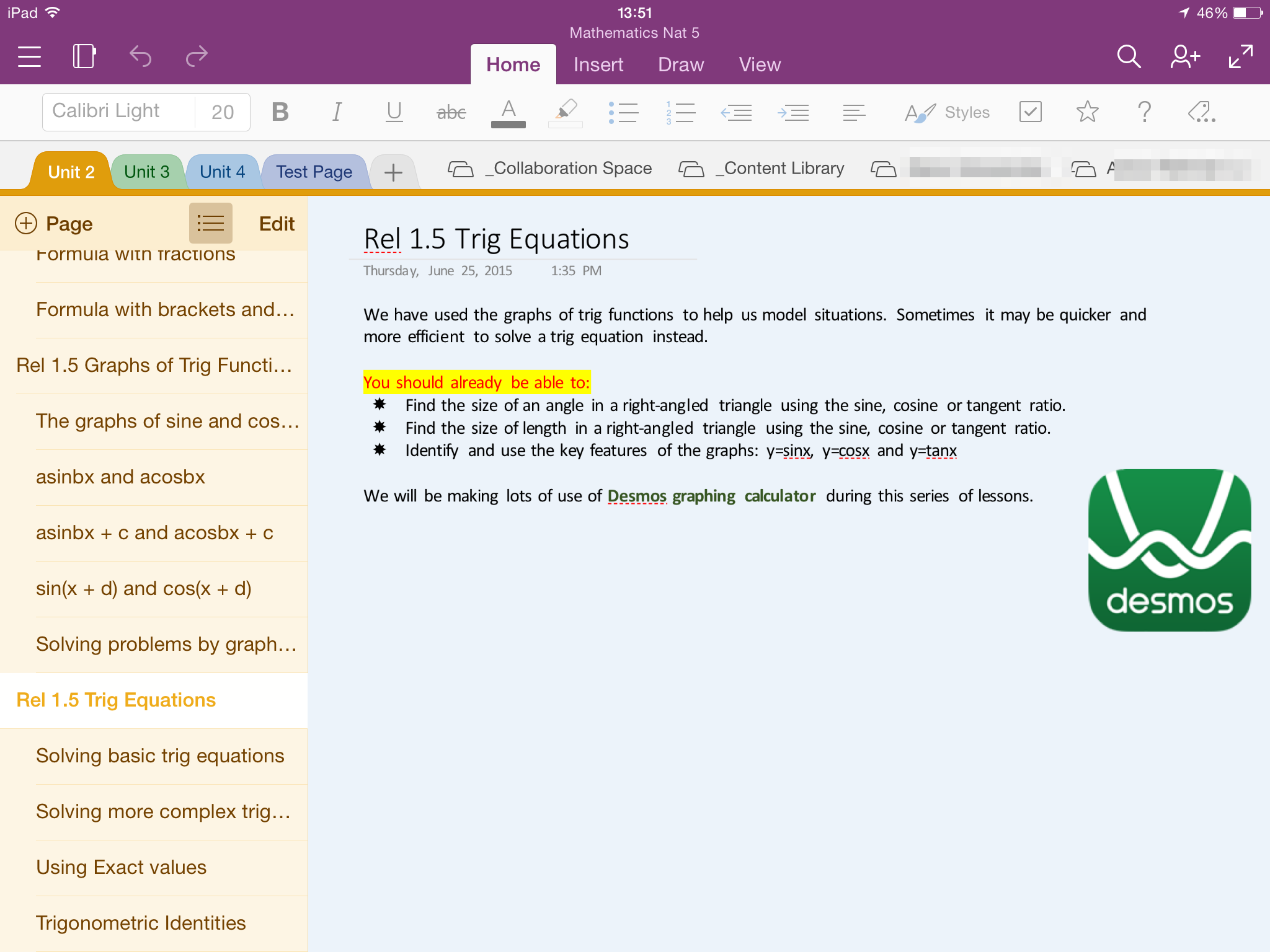Enter full screen mode with arrows icon

(x=1241, y=56)
